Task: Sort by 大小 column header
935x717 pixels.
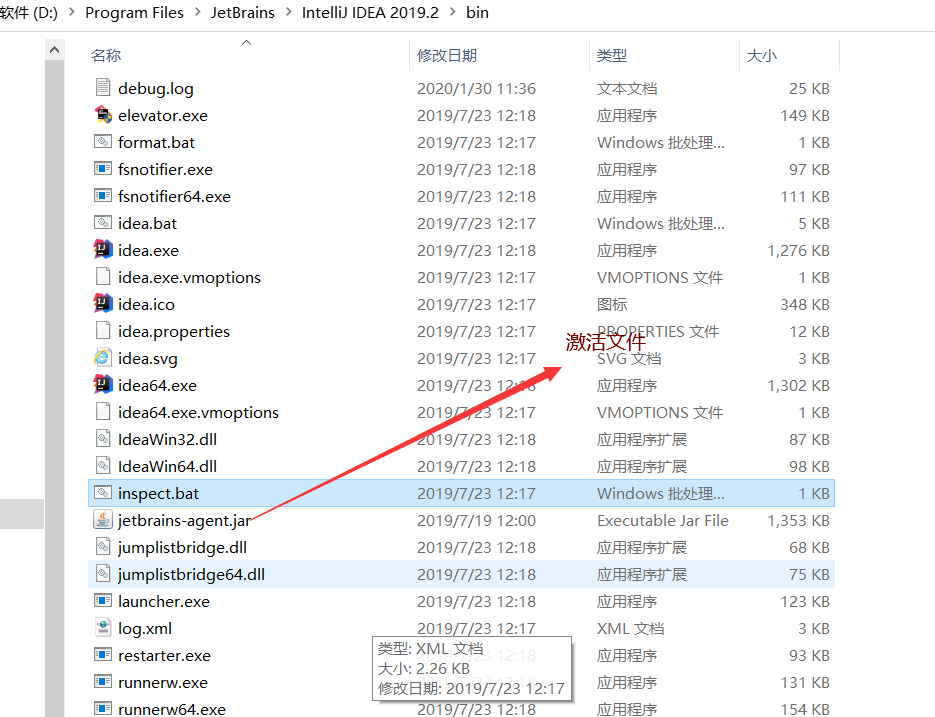Action: (x=761, y=55)
